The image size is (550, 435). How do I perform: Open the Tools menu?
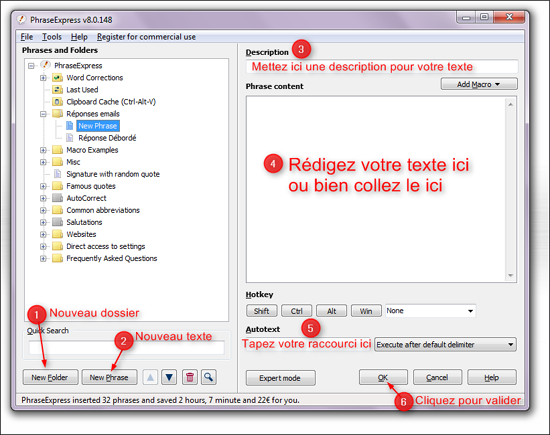tap(52, 37)
